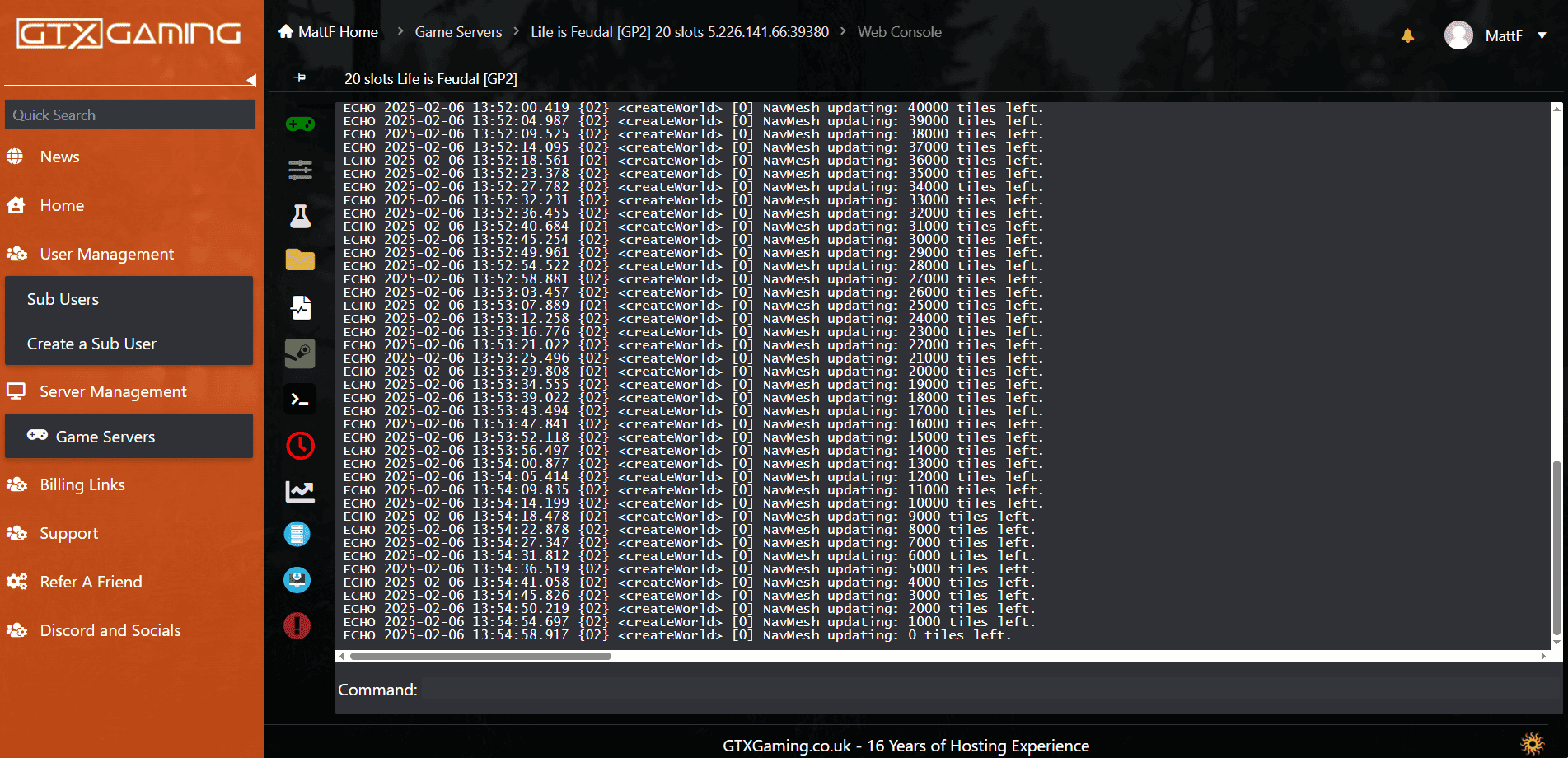The image size is (1568, 758).
Task: Open Game Servers in the sidebar
Action: [x=105, y=437]
